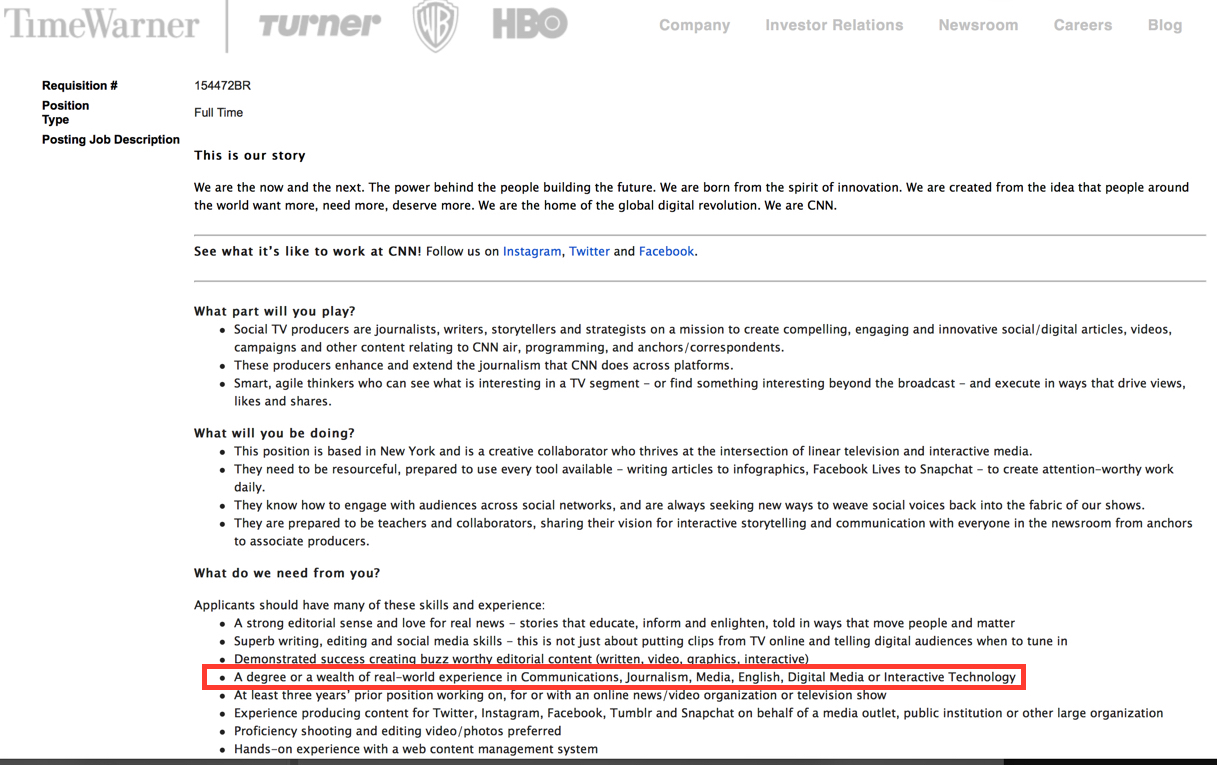Open the Investor Relations menu
This screenshot has height=765, width=1217.
pos(834,25)
